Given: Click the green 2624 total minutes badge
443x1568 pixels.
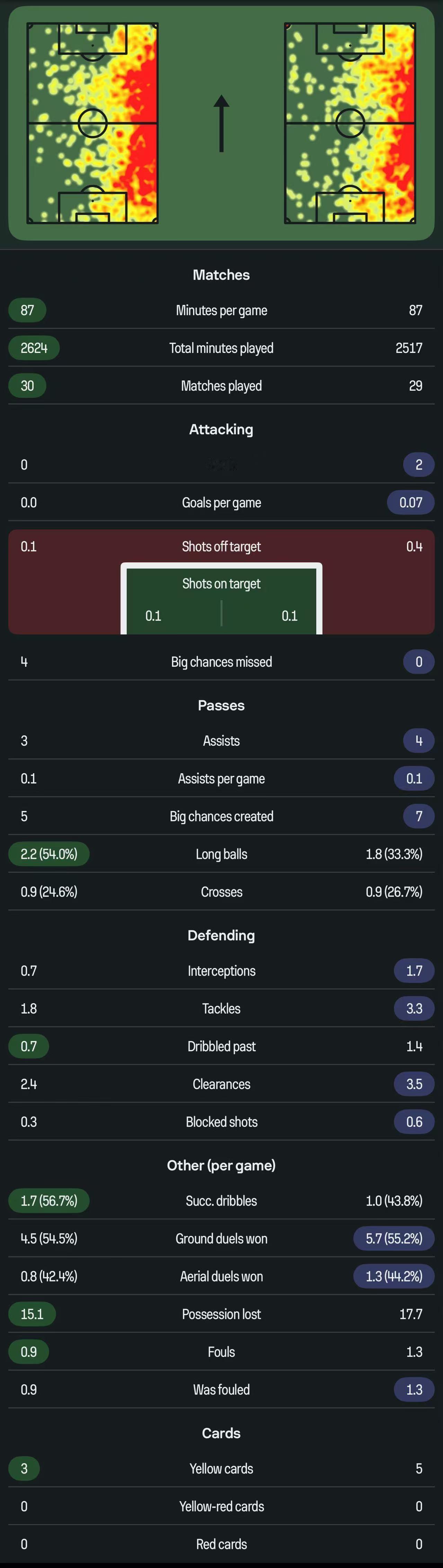Looking at the screenshot, I should (34, 348).
